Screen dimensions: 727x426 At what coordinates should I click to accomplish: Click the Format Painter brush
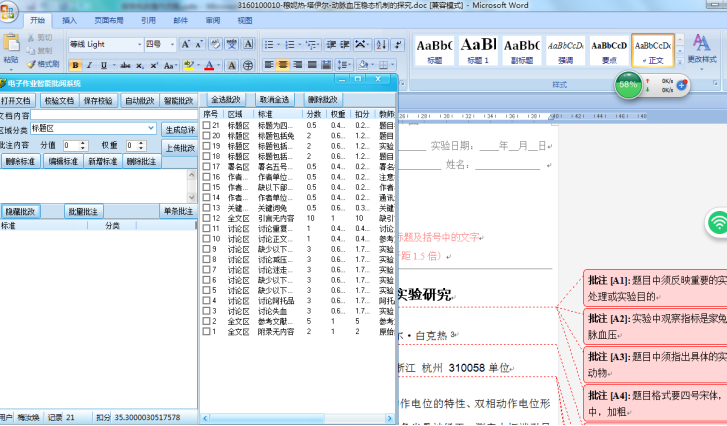click(x=32, y=64)
